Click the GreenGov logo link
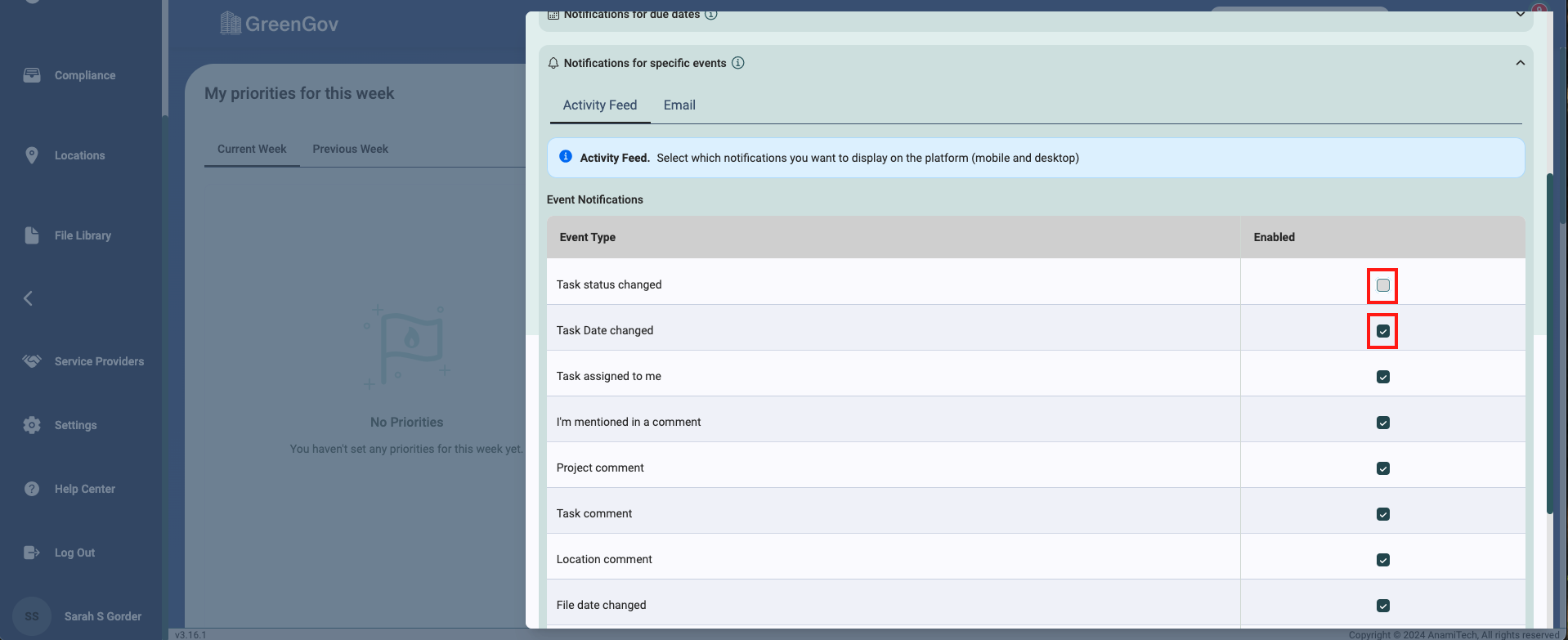 [x=280, y=24]
